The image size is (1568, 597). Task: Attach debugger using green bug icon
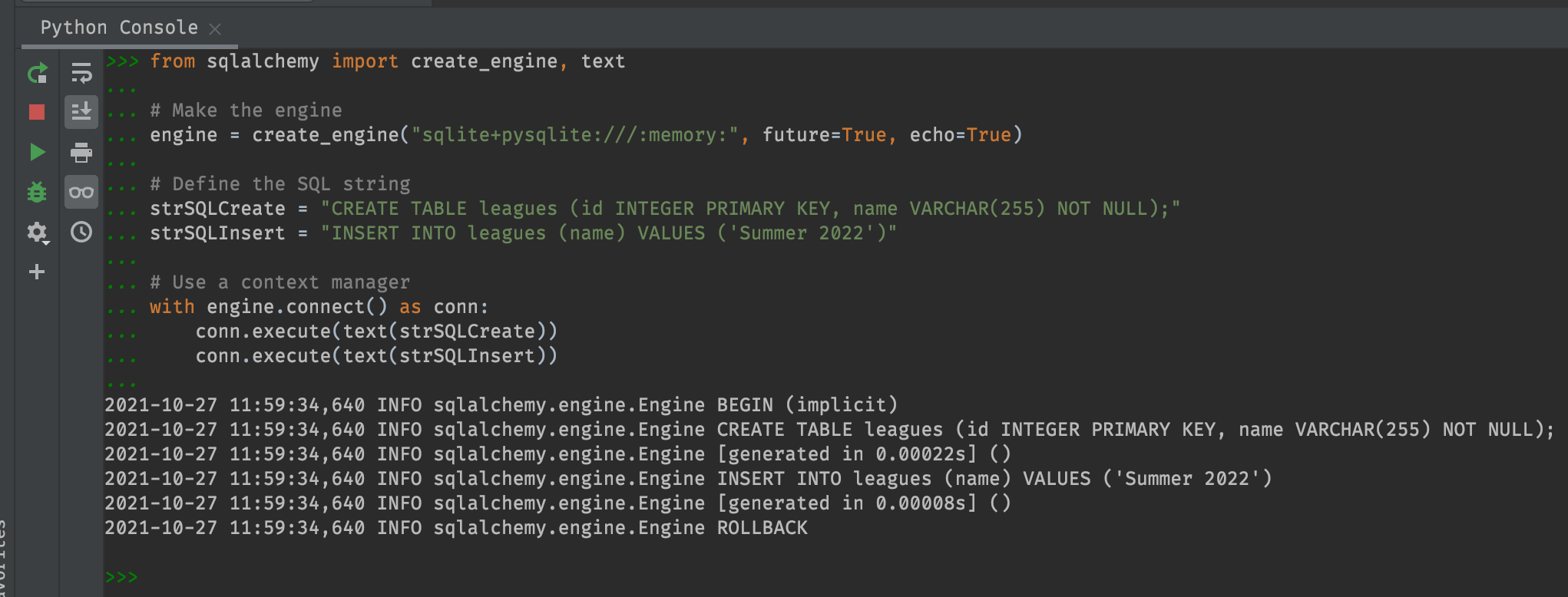click(37, 192)
